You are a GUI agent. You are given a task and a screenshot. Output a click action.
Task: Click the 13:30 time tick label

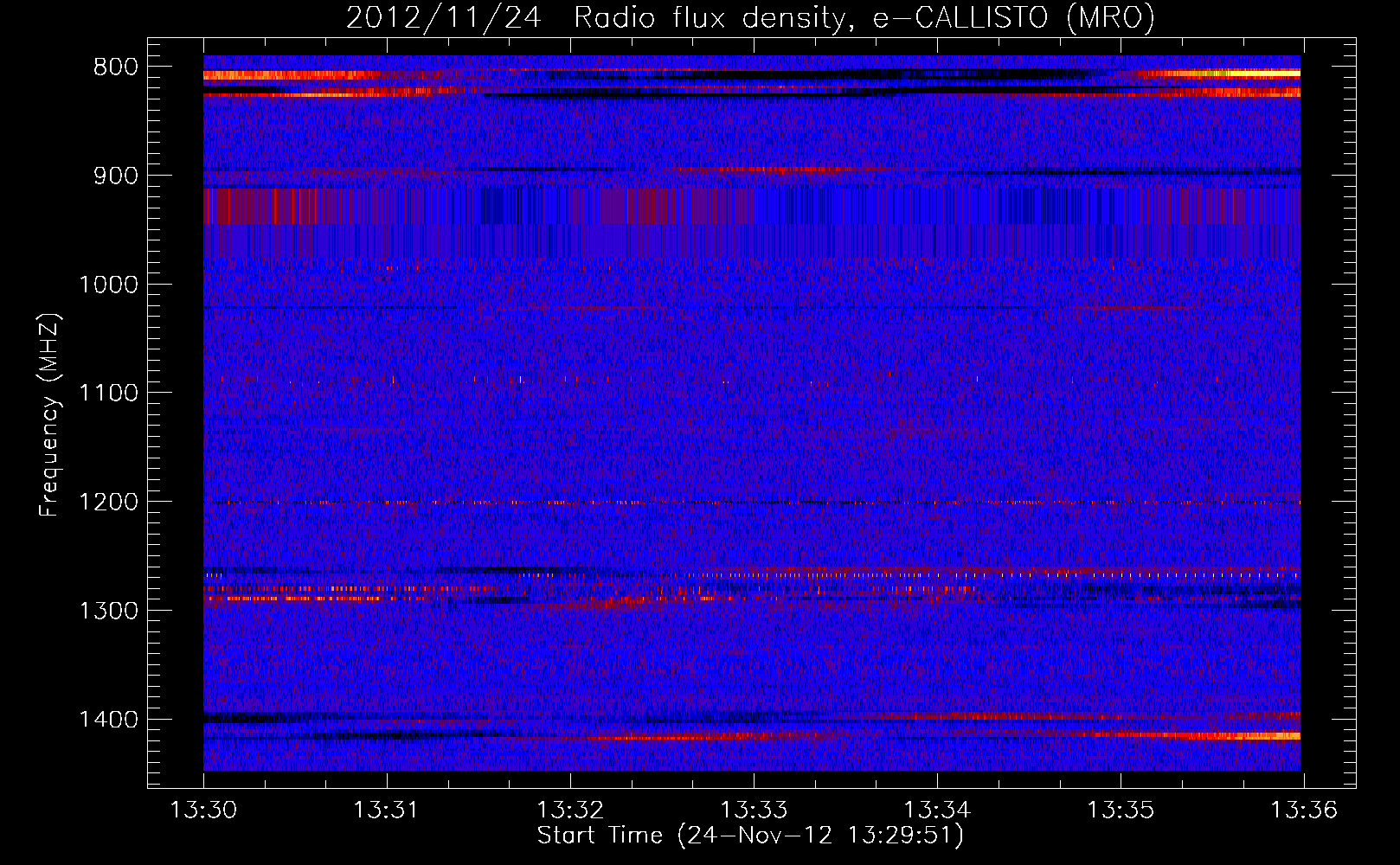[203, 811]
